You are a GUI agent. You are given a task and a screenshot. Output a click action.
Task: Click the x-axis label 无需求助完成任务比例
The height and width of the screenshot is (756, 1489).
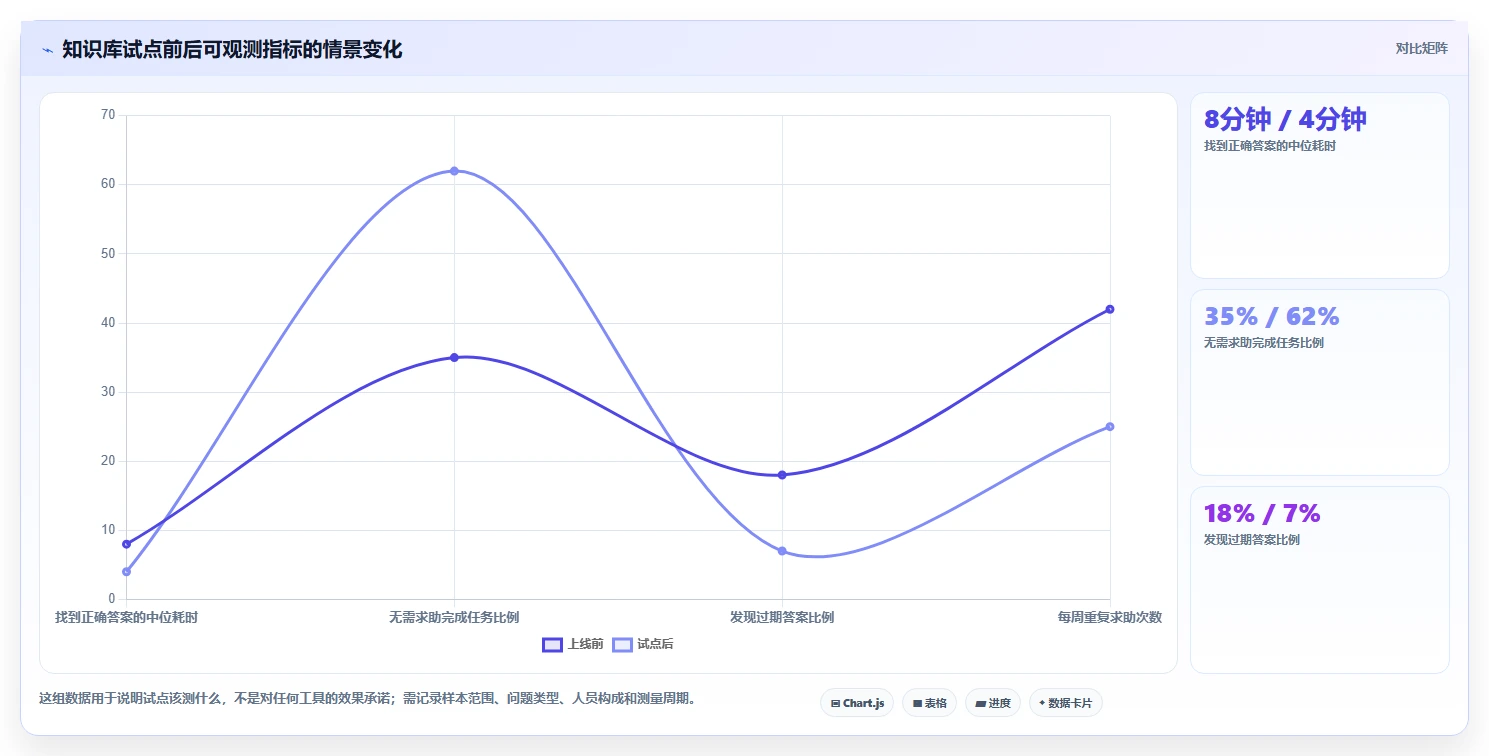point(454,617)
